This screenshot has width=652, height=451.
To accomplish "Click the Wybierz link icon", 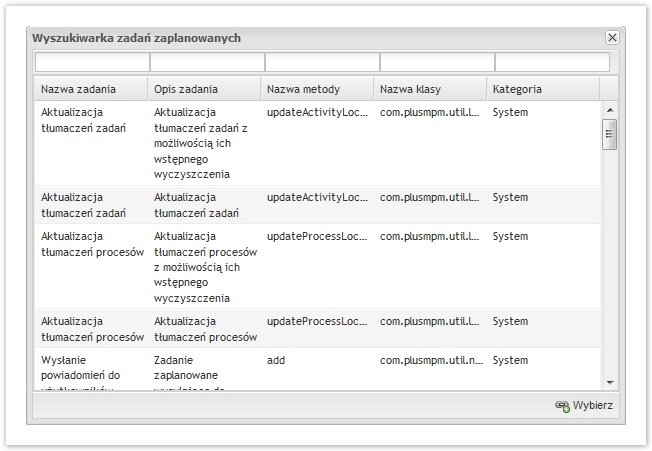I will tap(562, 405).
